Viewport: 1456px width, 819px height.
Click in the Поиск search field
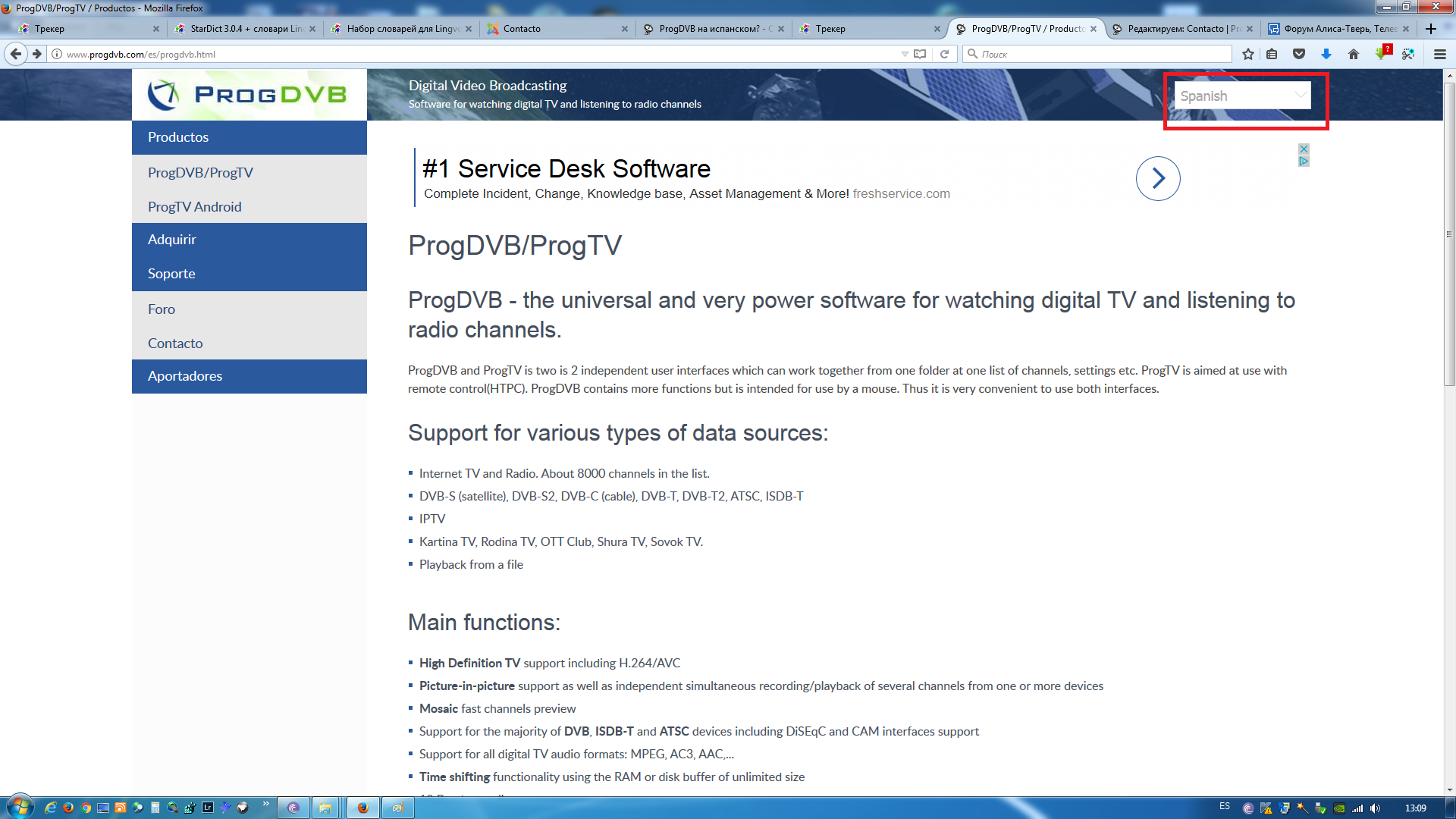click(x=1100, y=54)
